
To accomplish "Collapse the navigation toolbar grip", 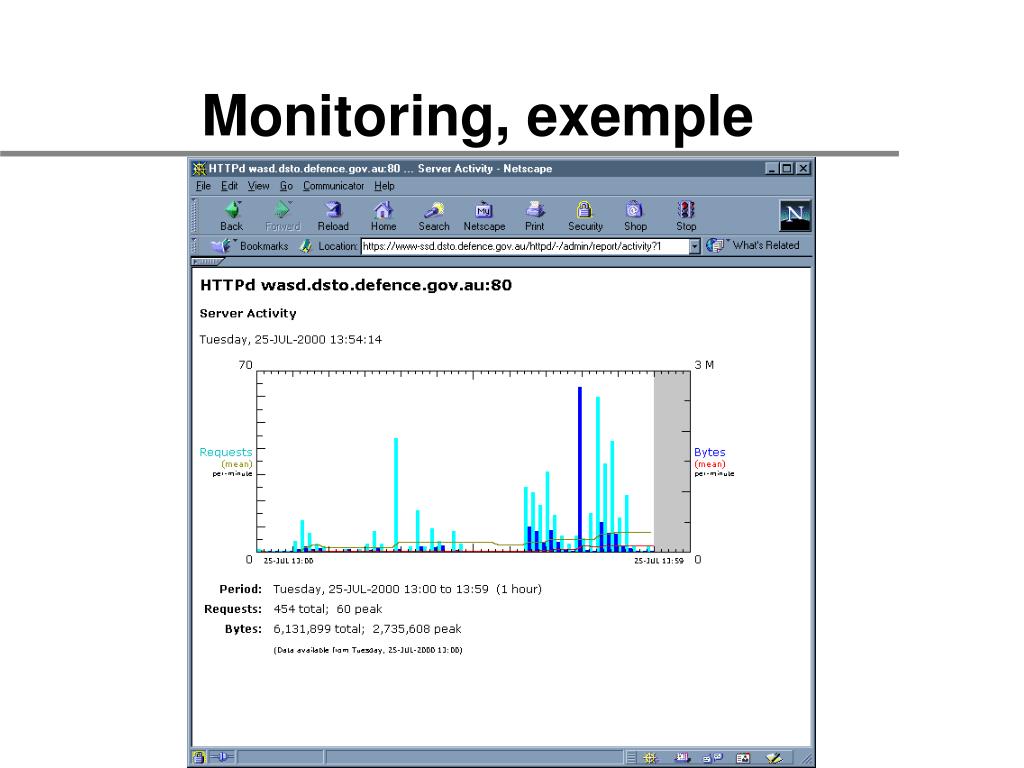I will (x=194, y=216).
